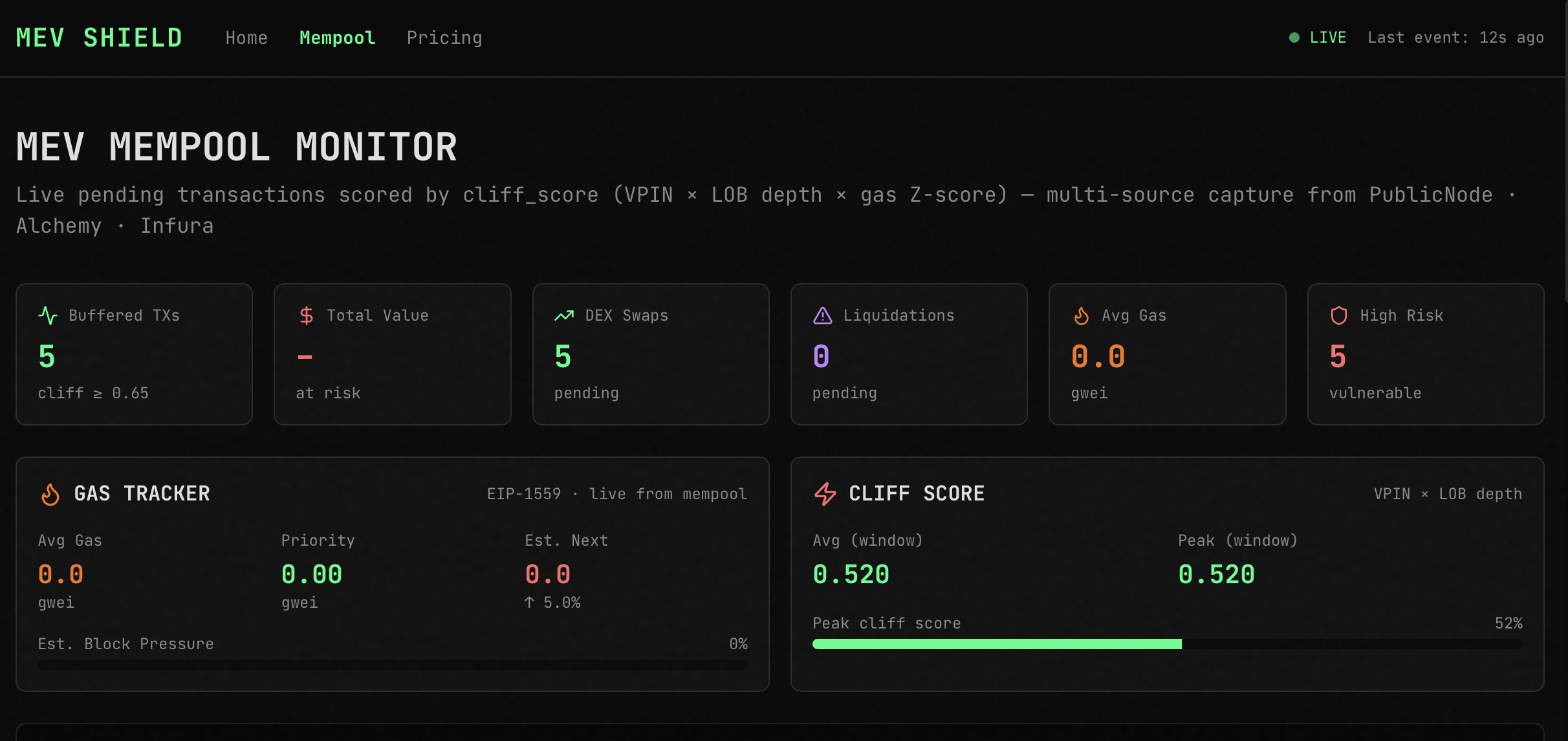Click the Buffered TXs pulse icon
The height and width of the screenshot is (741, 1568).
click(x=48, y=316)
